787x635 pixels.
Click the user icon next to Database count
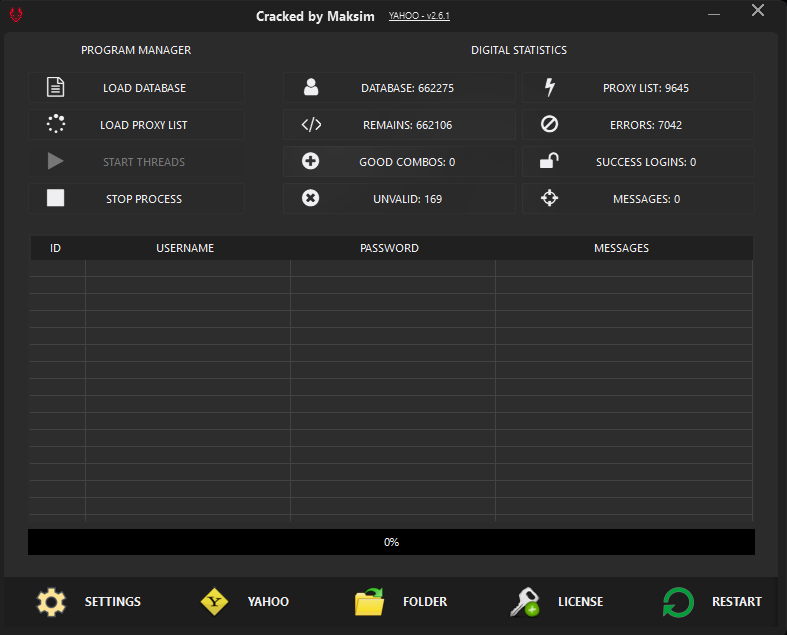(x=311, y=87)
